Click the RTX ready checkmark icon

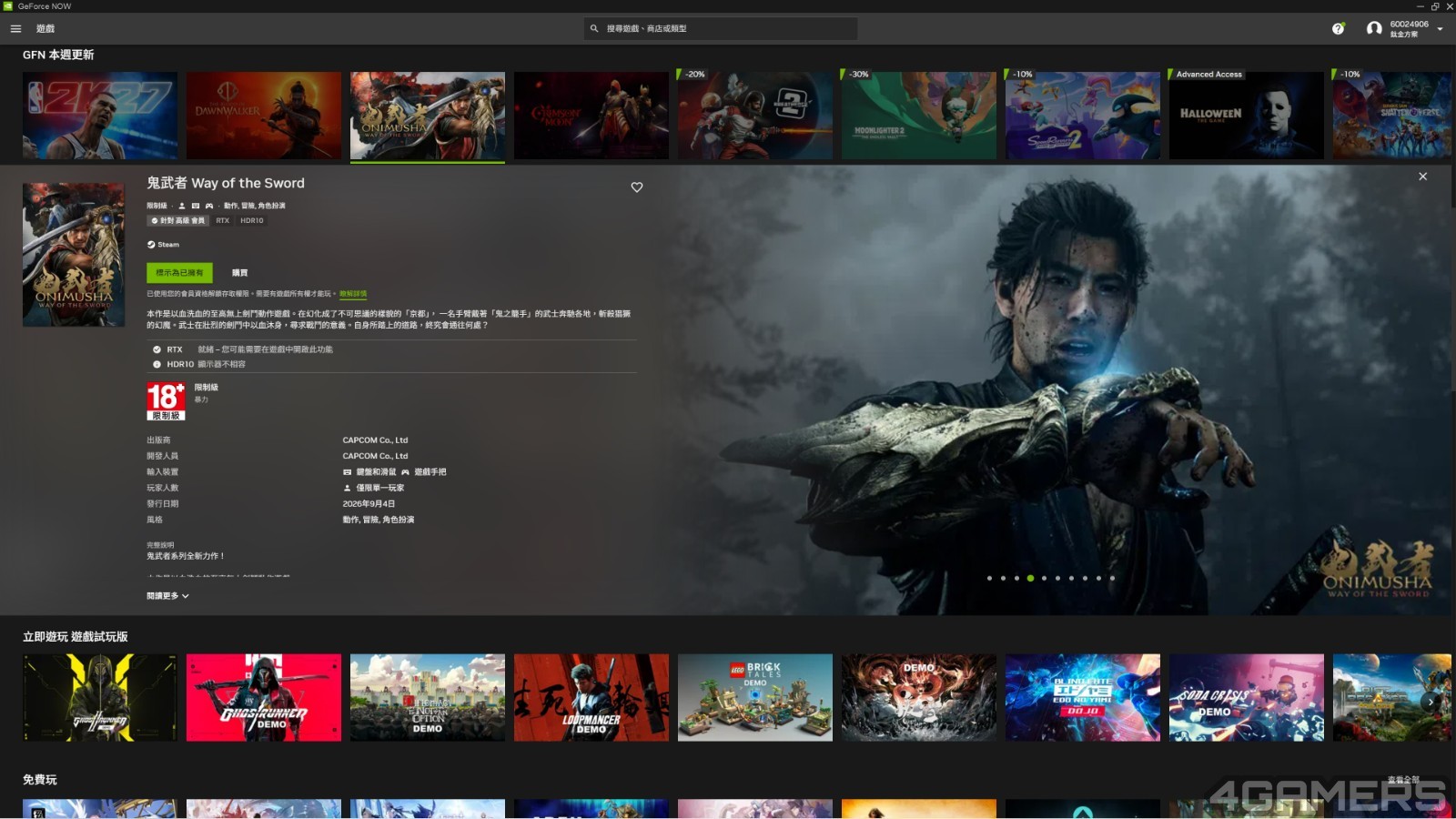[x=157, y=349]
